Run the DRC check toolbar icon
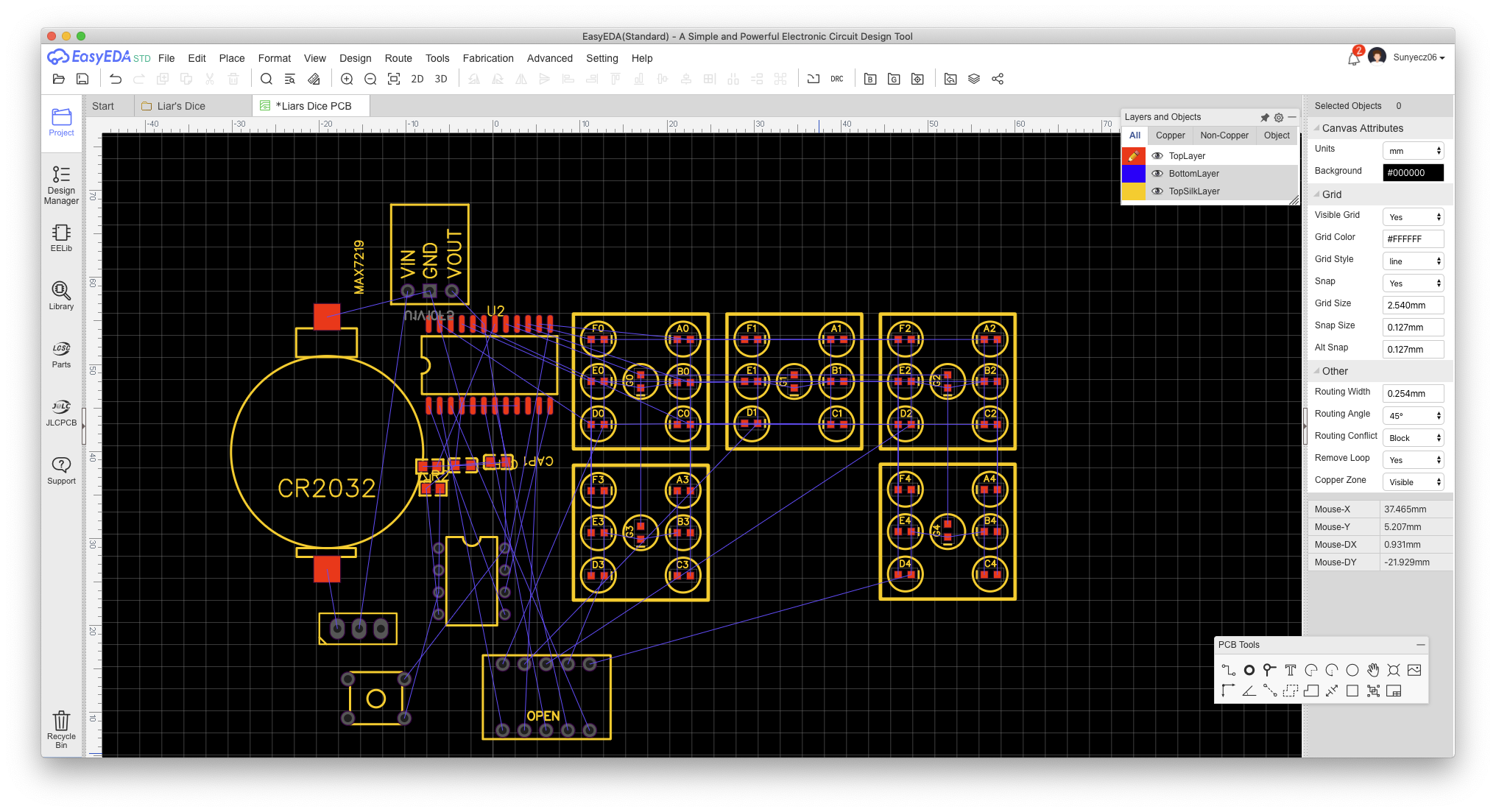 pyautogui.click(x=837, y=79)
